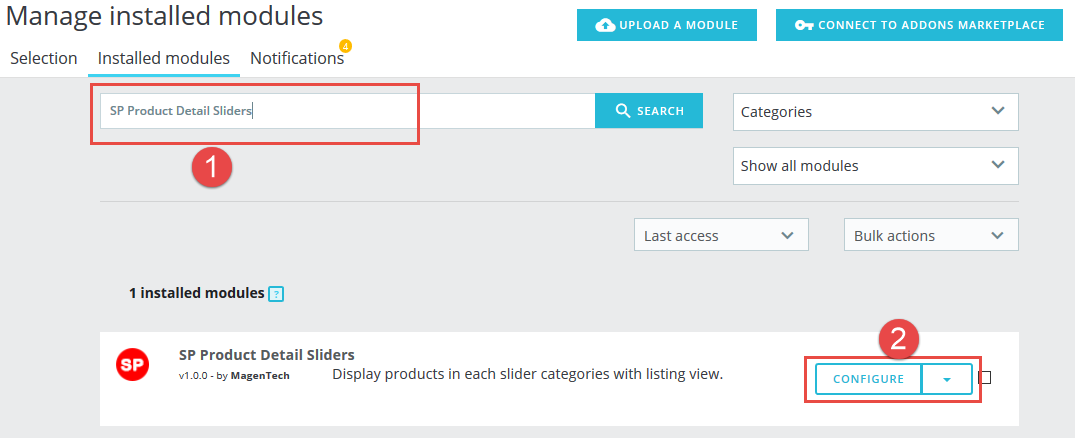Open the Notifications tab

tap(297, 59)
